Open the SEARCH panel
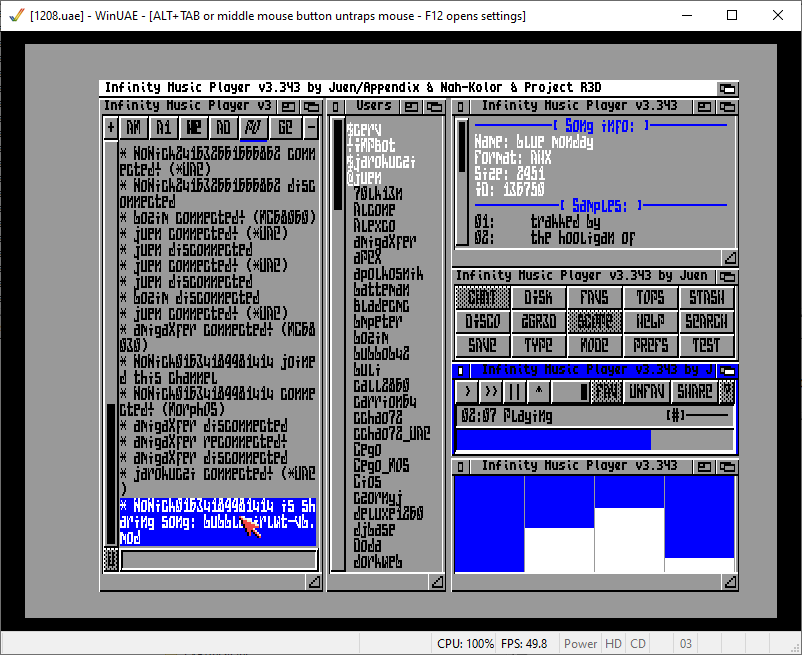The image size is (802, 655). coord(706,322)
